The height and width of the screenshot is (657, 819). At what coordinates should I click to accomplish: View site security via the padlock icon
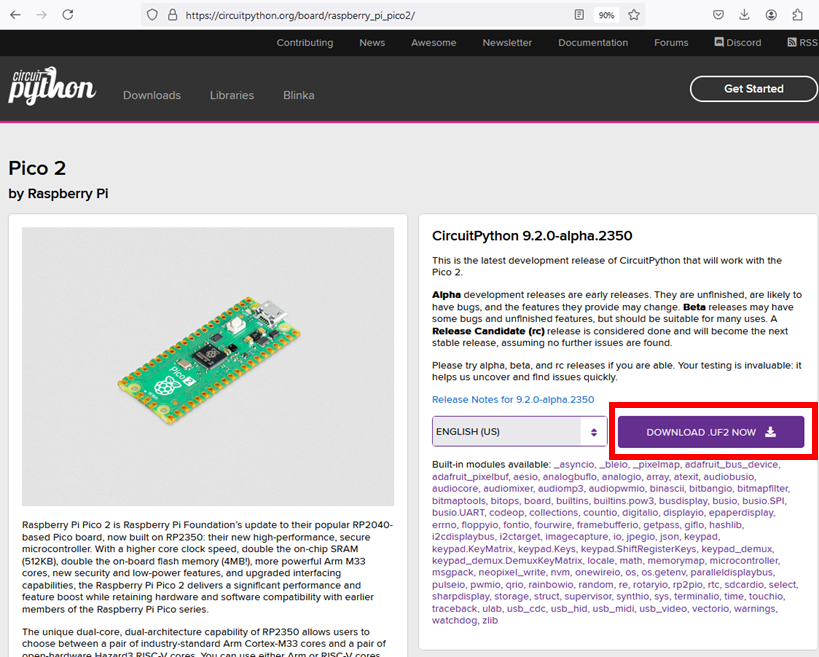(x=172, y=15)
